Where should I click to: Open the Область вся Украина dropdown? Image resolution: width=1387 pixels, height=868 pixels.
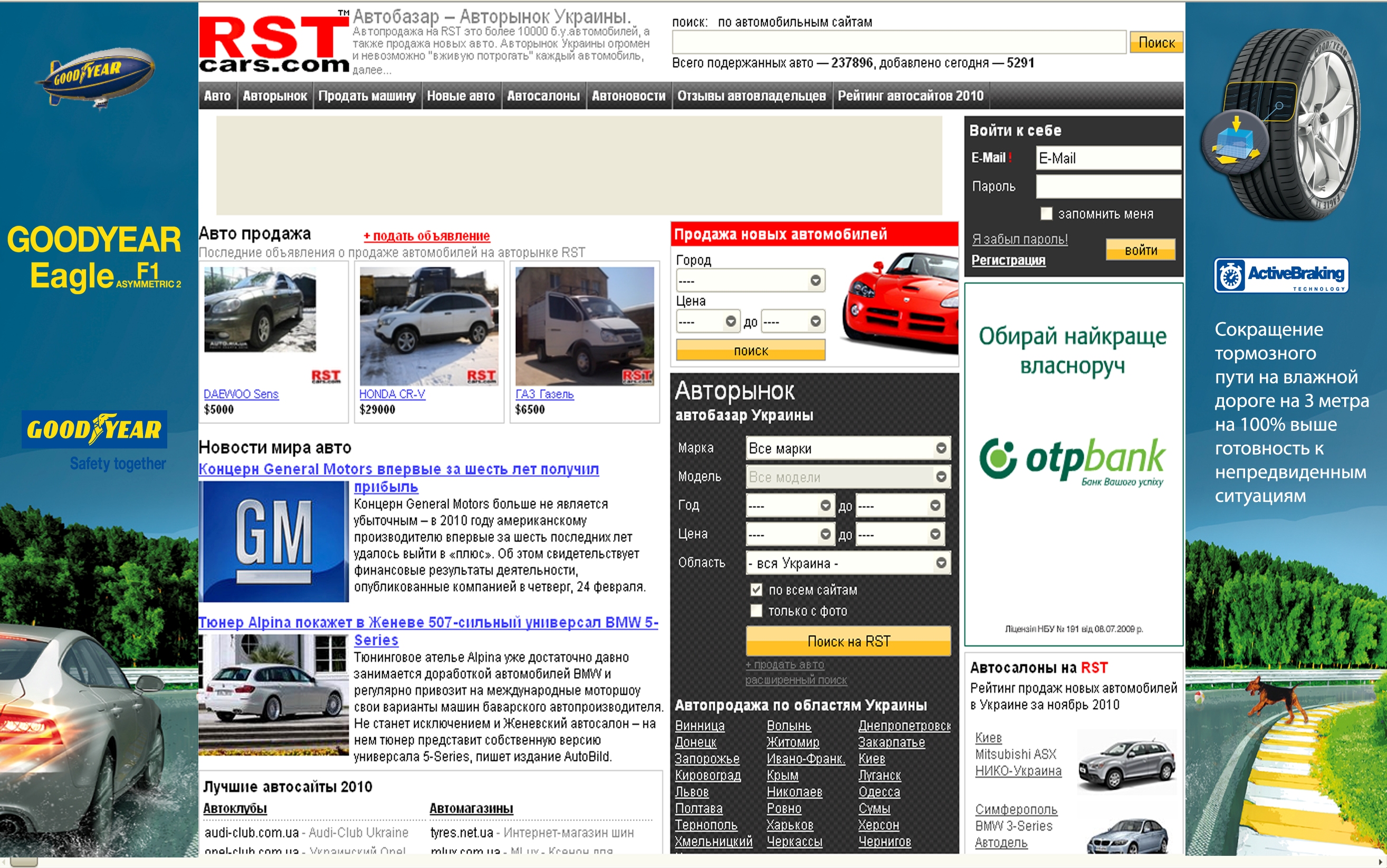(x=848, y=563)
